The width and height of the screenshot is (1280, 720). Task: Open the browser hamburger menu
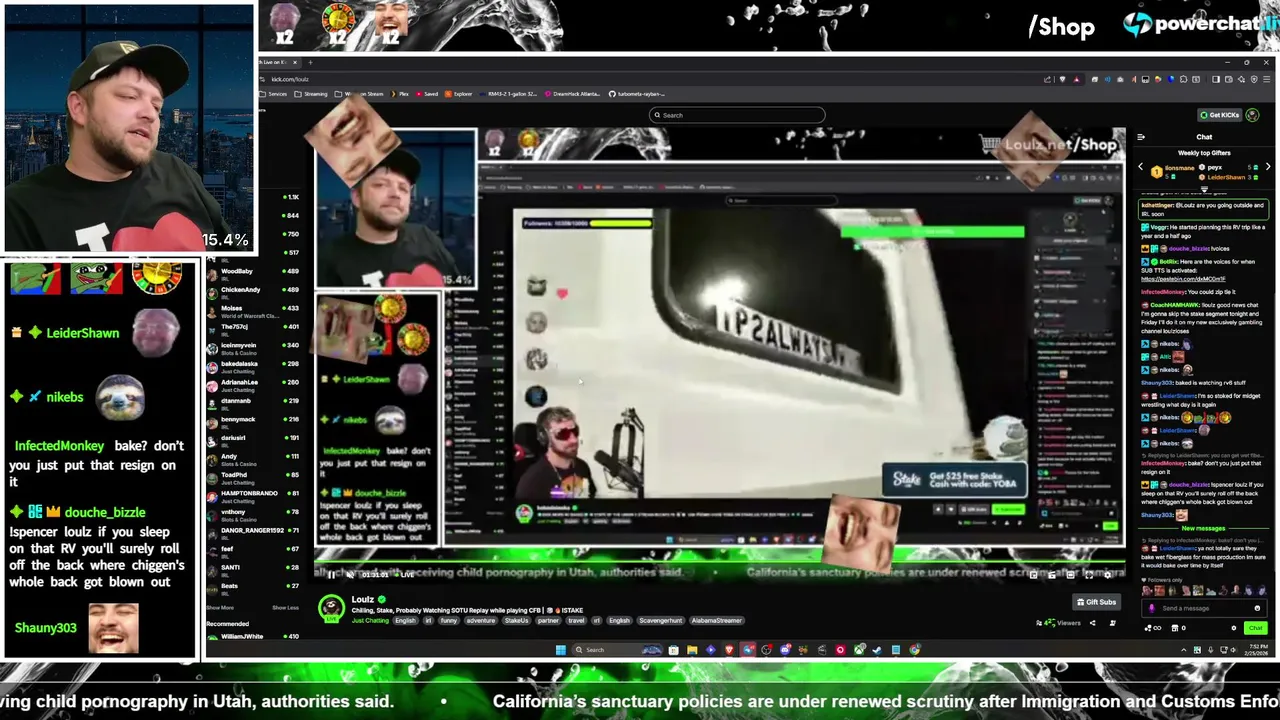(1268, 79)
